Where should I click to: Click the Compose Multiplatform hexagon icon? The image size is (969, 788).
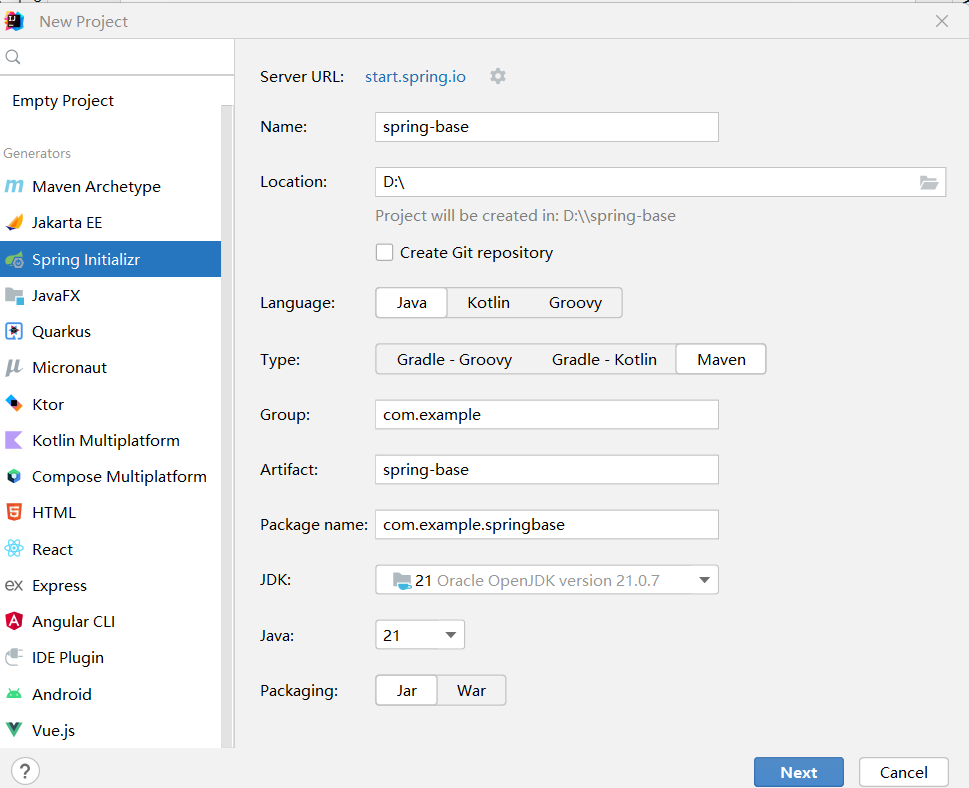(x=14, y=477)
